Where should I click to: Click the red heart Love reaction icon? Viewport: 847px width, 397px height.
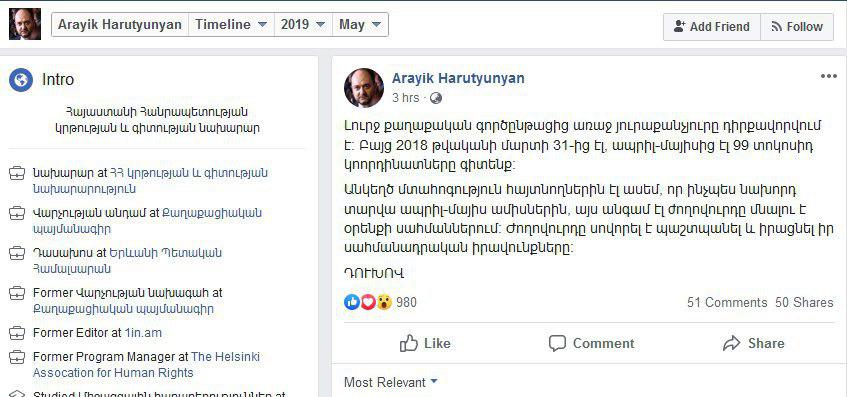coord(368,302)
